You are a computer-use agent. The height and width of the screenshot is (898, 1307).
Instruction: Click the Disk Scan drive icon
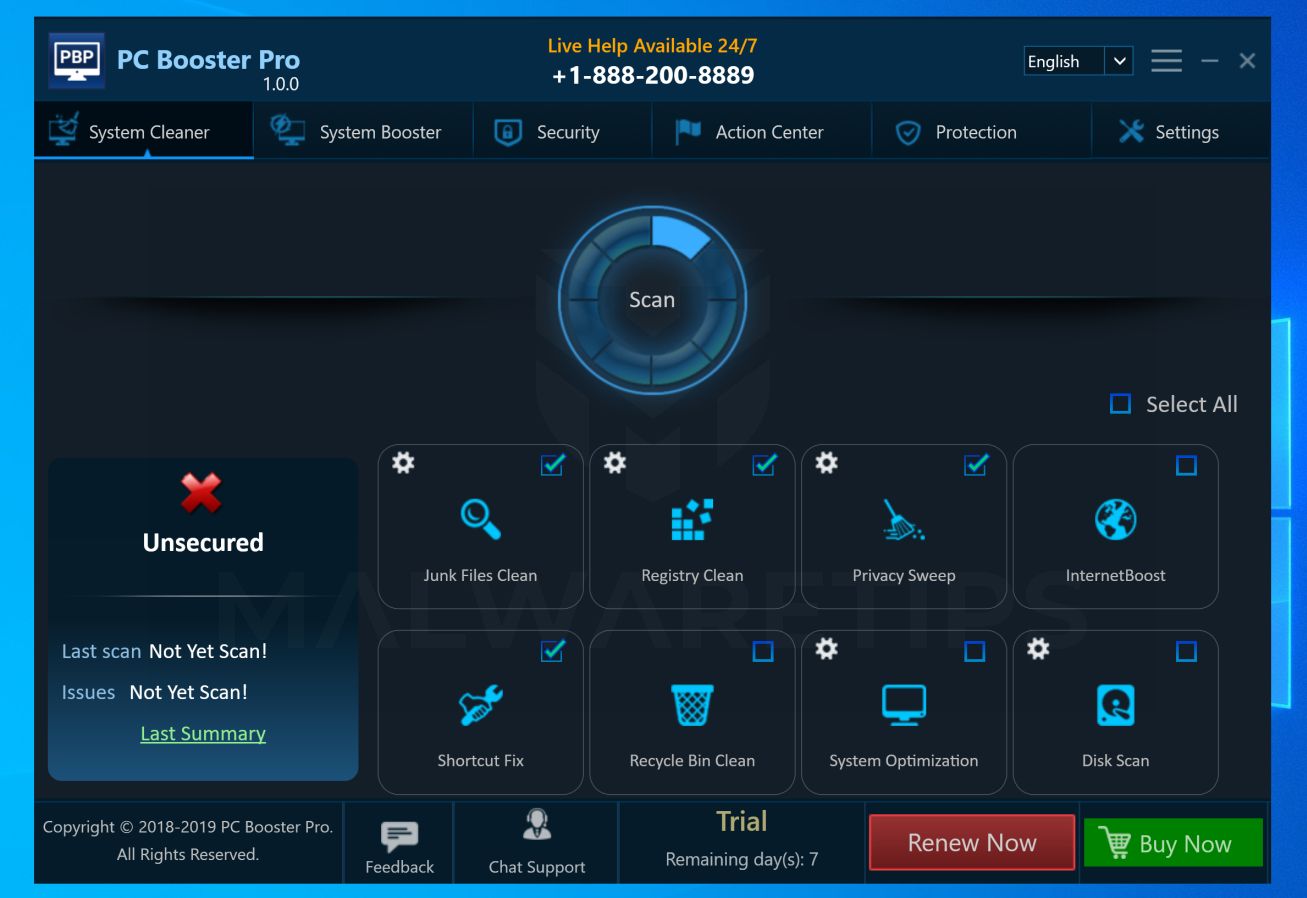[x=1116, y=705]
